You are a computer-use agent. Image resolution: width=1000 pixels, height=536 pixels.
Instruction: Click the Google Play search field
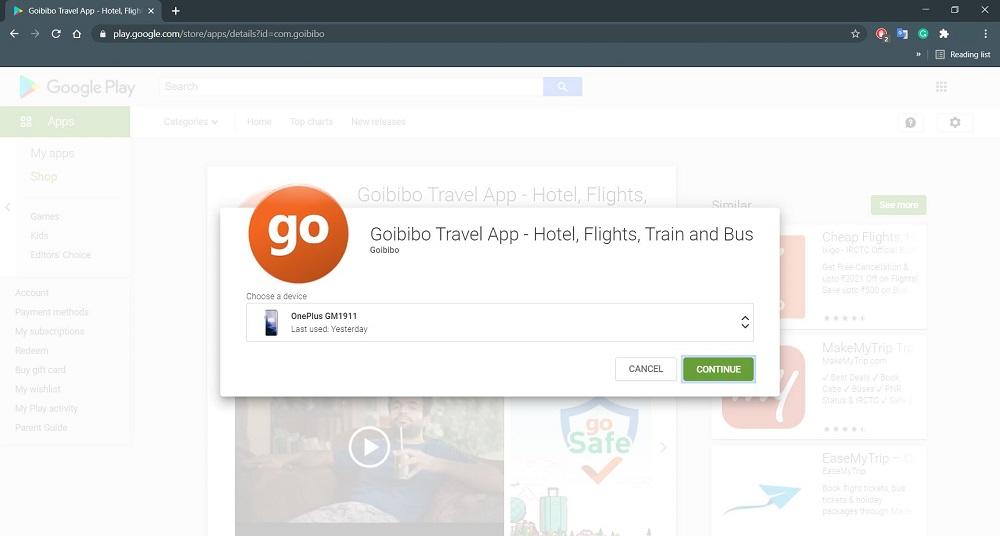point(351,87)
